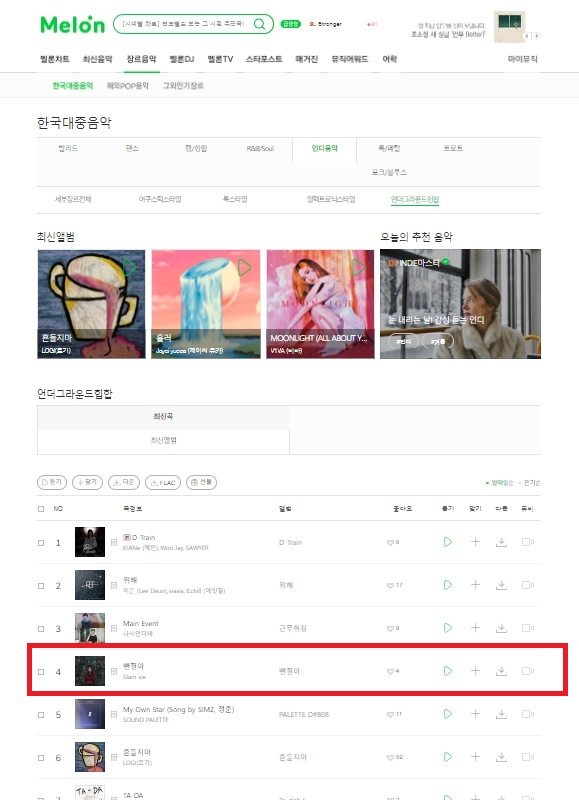Download track 6 using arrow icon
Screen dimensions: 579x800
tap(501, 757)
